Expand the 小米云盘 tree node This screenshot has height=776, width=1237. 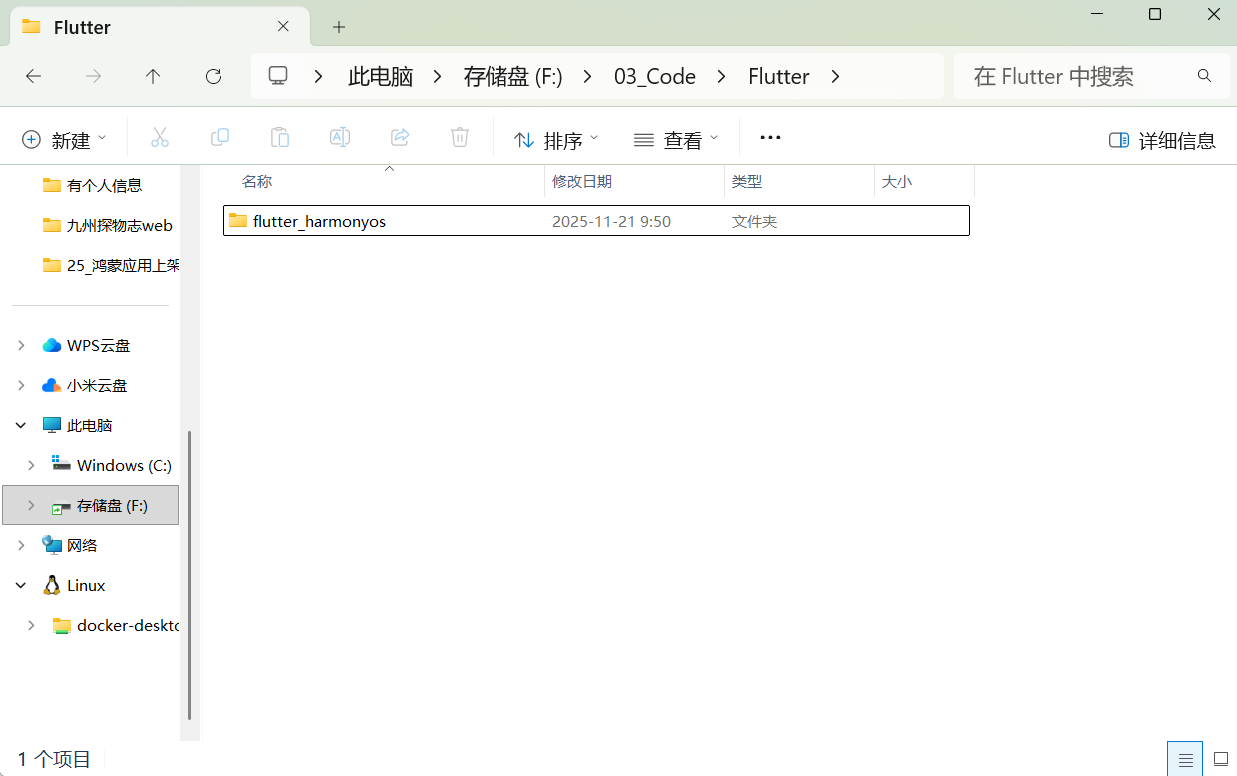[x=22, y=385]
